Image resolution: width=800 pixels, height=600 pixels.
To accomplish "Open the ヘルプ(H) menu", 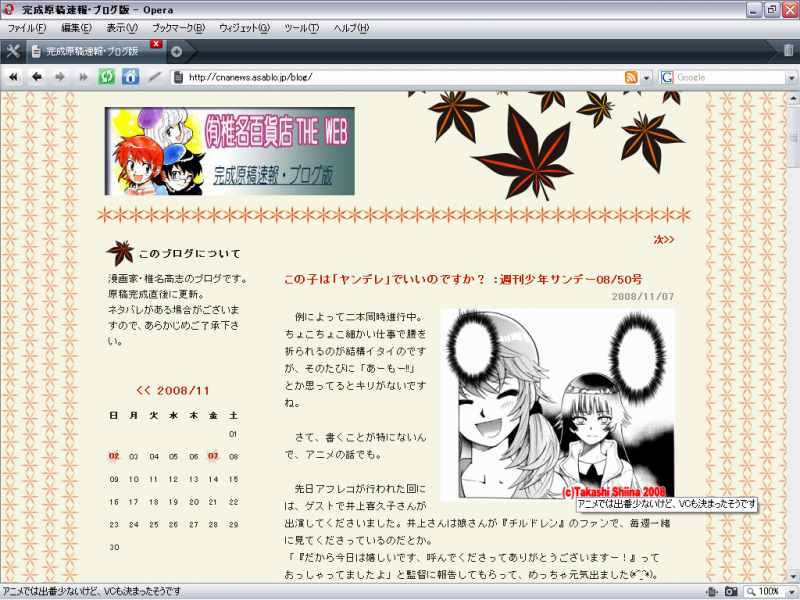I will tap(352, 28).
